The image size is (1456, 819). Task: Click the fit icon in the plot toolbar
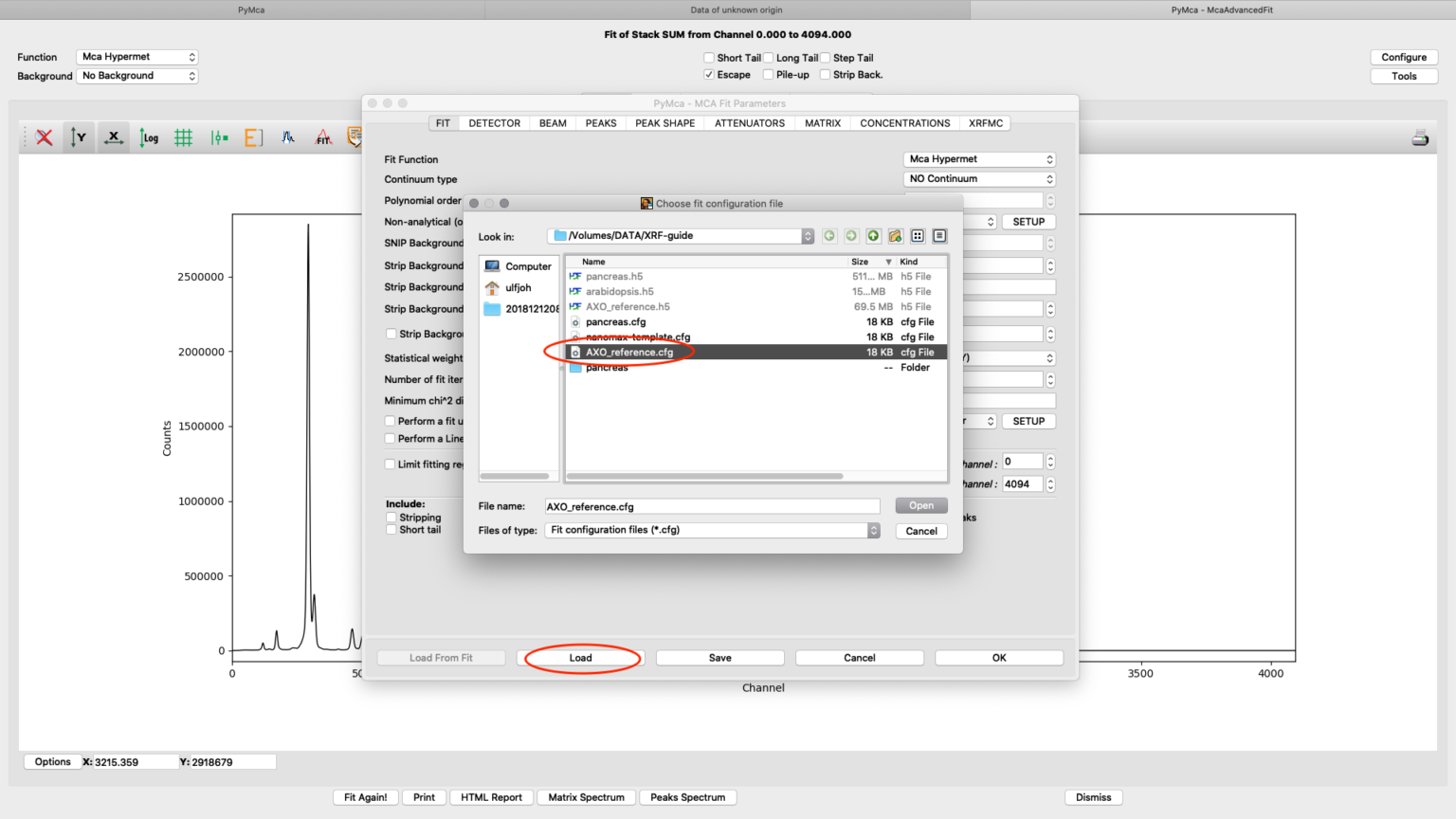323,137
